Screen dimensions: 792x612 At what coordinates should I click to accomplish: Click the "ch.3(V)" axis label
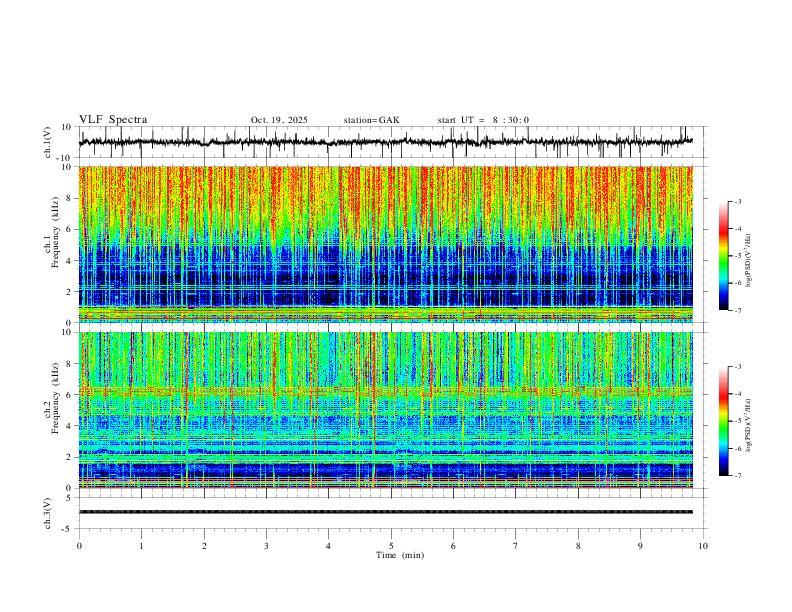48,513
